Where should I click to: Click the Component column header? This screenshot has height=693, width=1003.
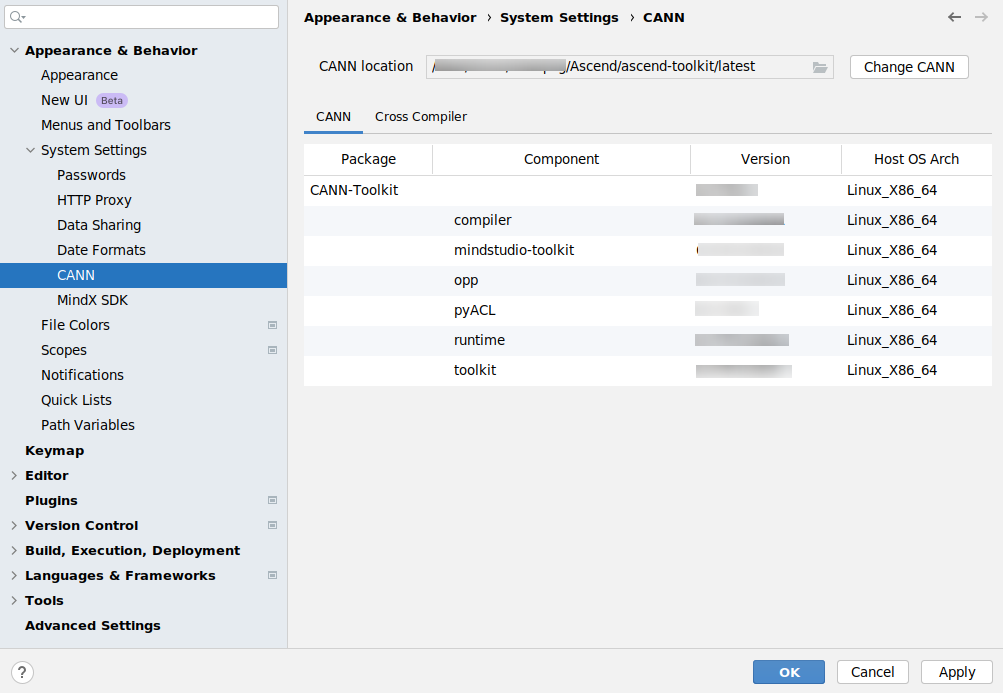pos(562,159)
